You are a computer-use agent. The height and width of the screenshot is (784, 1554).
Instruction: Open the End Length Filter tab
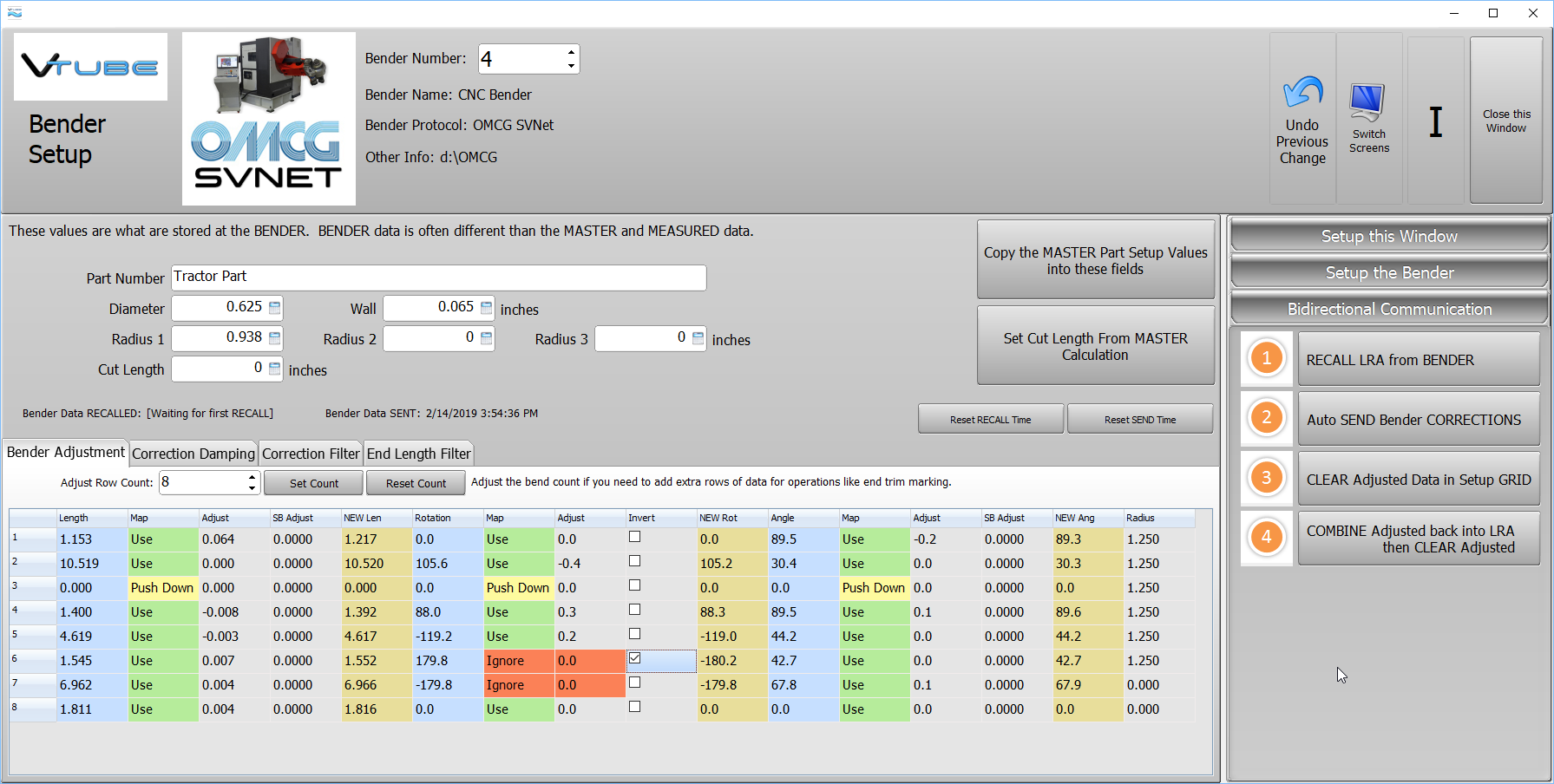pyautogui.click(x=418, y=454)
